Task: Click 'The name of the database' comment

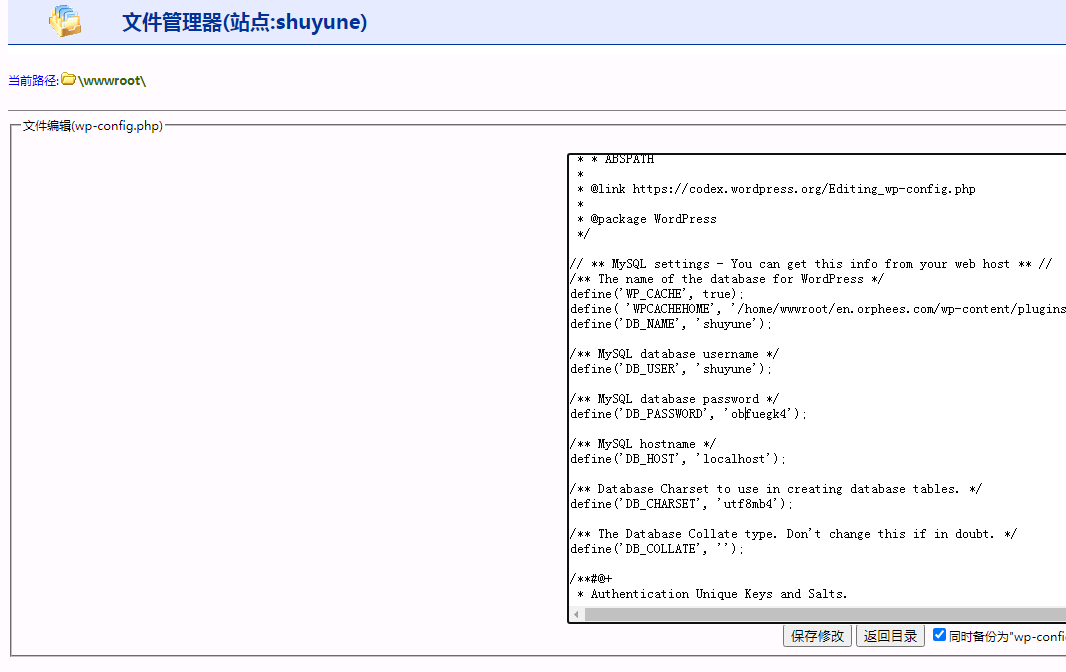Action: 727,279
